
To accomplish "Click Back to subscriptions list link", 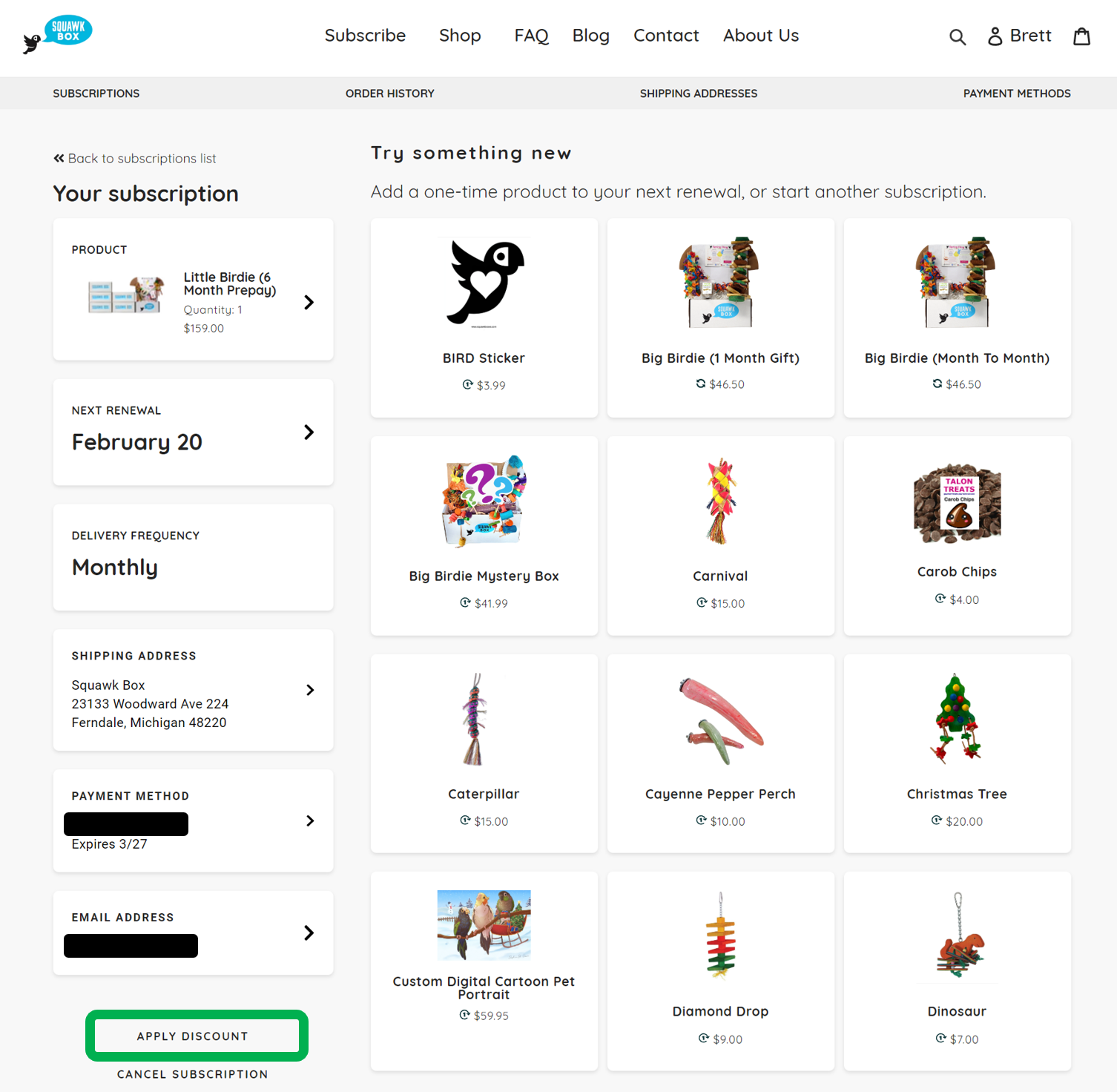I will [135, 158].
